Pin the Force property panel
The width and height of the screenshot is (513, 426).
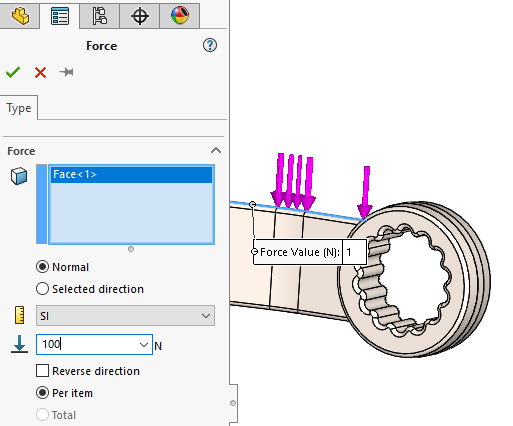click(x=66, y=72)
